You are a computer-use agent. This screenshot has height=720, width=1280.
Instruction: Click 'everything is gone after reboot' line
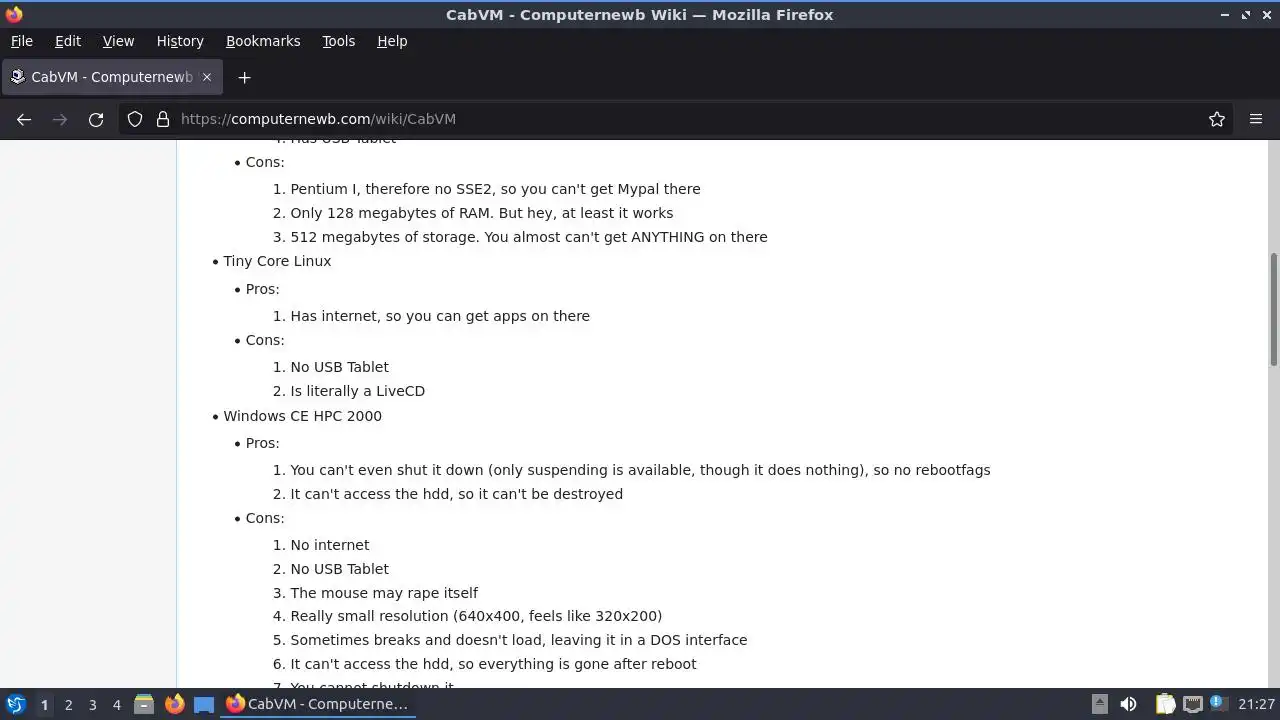click(x=493, y=664)
